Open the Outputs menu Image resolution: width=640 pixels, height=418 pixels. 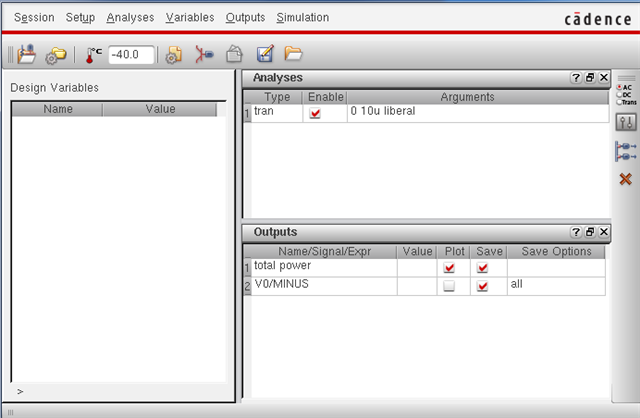245,18
